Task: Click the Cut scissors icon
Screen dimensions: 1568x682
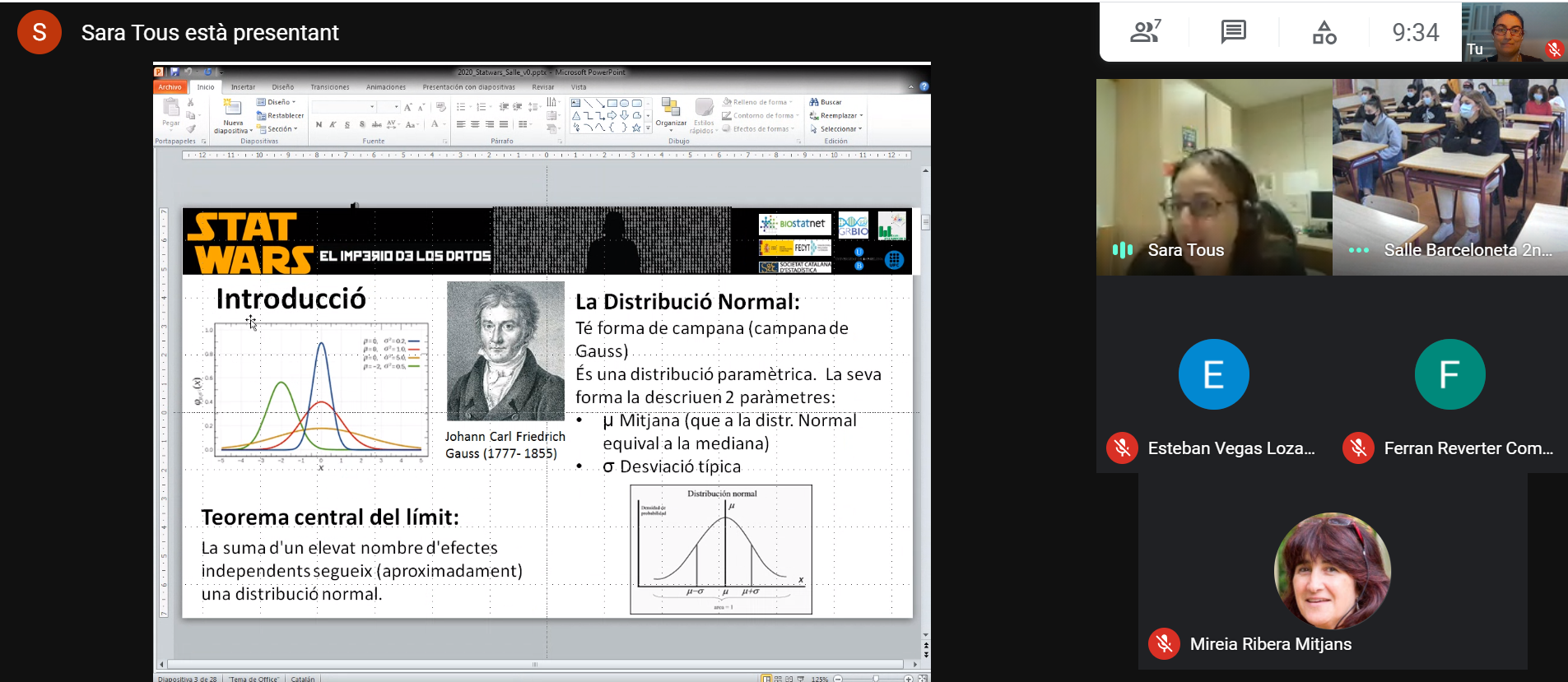Action: (190, 102)
